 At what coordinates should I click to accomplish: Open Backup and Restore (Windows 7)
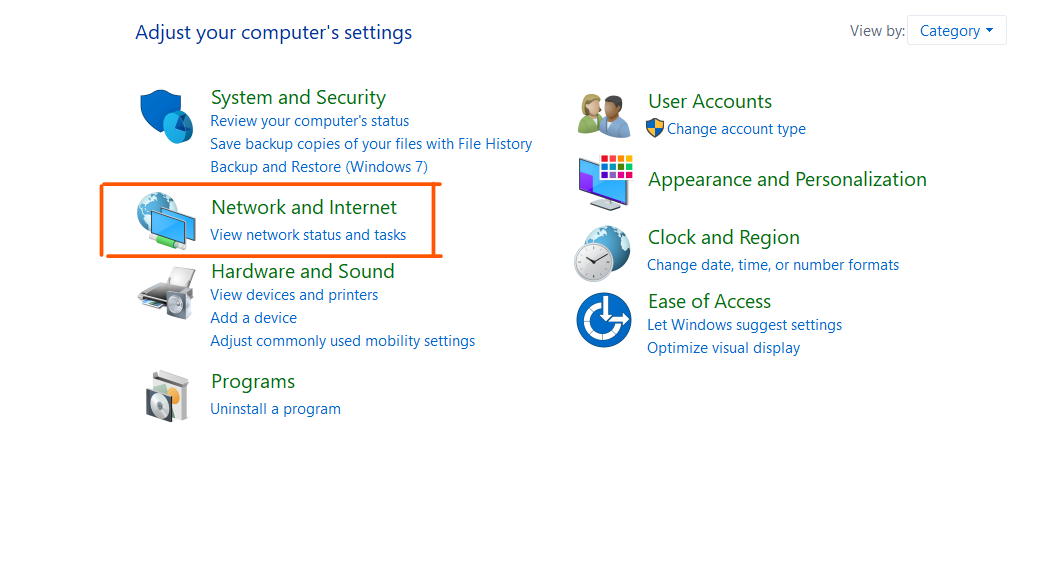coord(318,167)
